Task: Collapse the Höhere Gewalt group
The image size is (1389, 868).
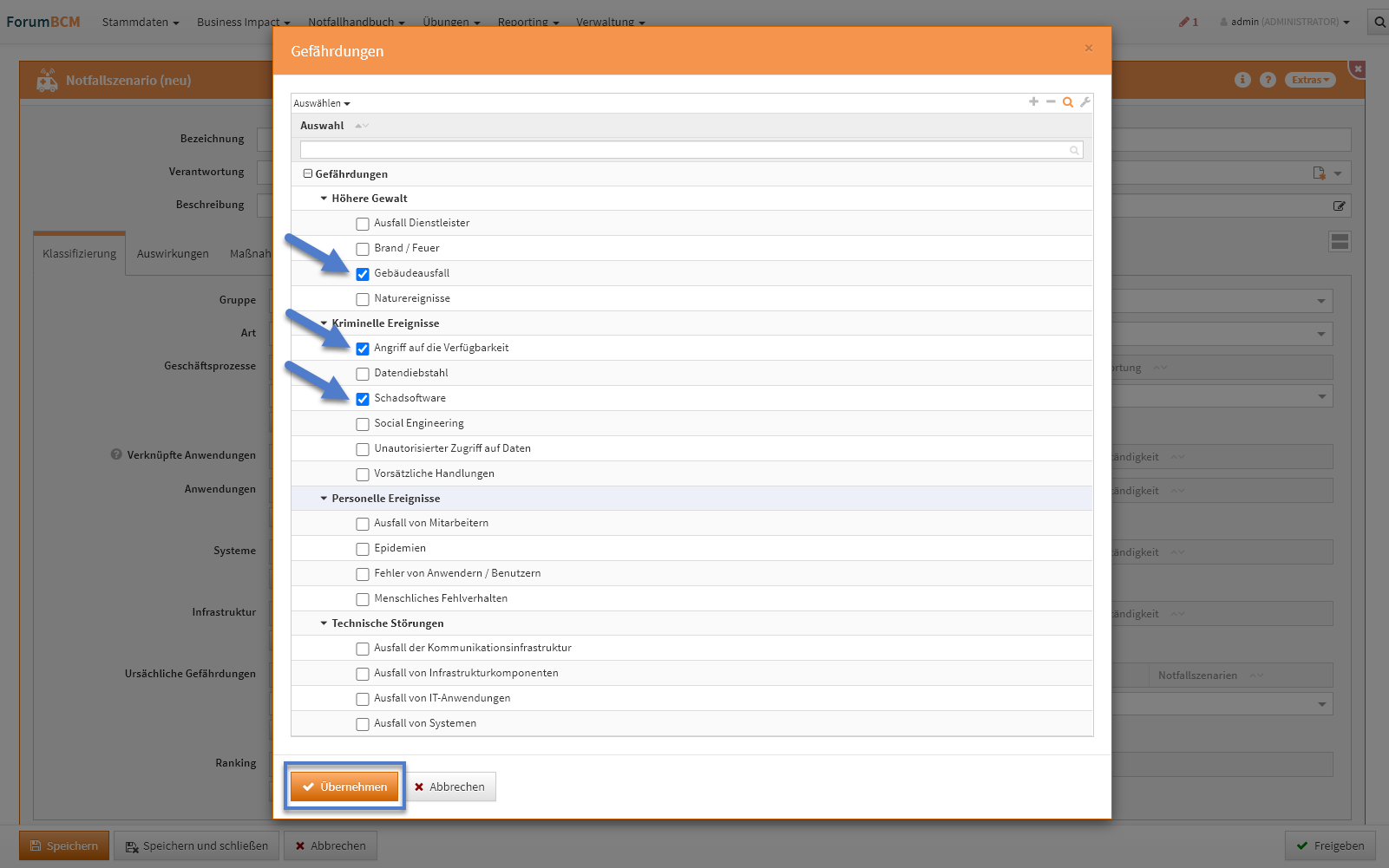Action: [x=324, y=199]
